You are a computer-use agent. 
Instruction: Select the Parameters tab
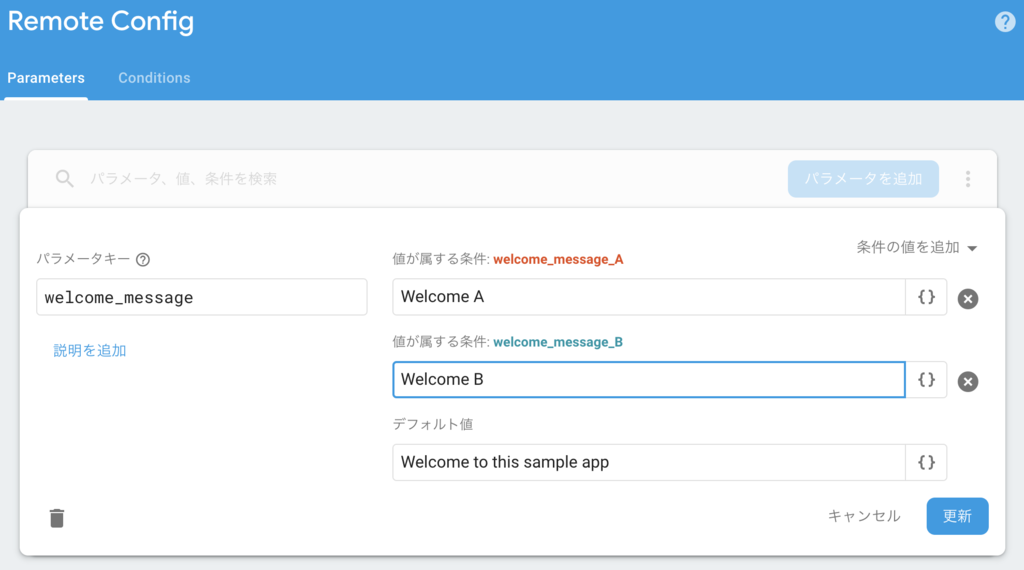pos(46,78)
